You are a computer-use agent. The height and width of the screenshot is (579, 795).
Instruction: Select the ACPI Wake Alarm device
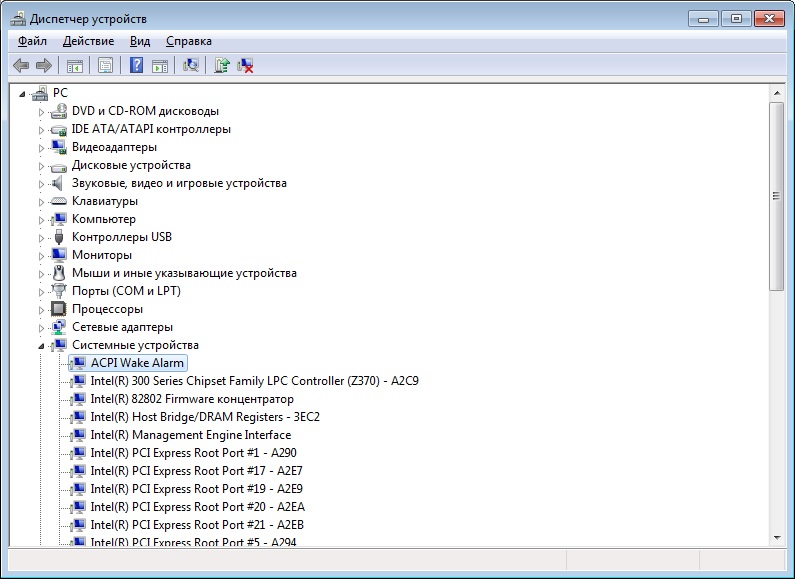137,363
